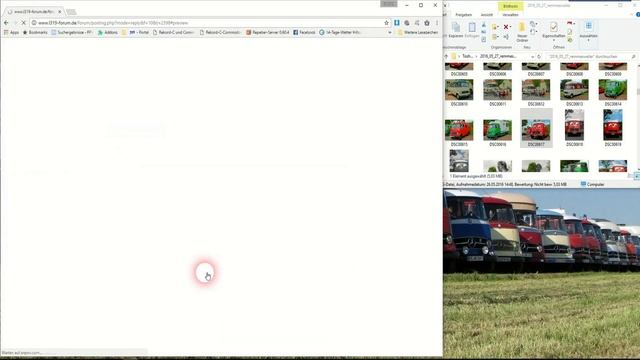Click the Explorer help icon
This screenshot has height=360, width=640.
click(638, 15)
